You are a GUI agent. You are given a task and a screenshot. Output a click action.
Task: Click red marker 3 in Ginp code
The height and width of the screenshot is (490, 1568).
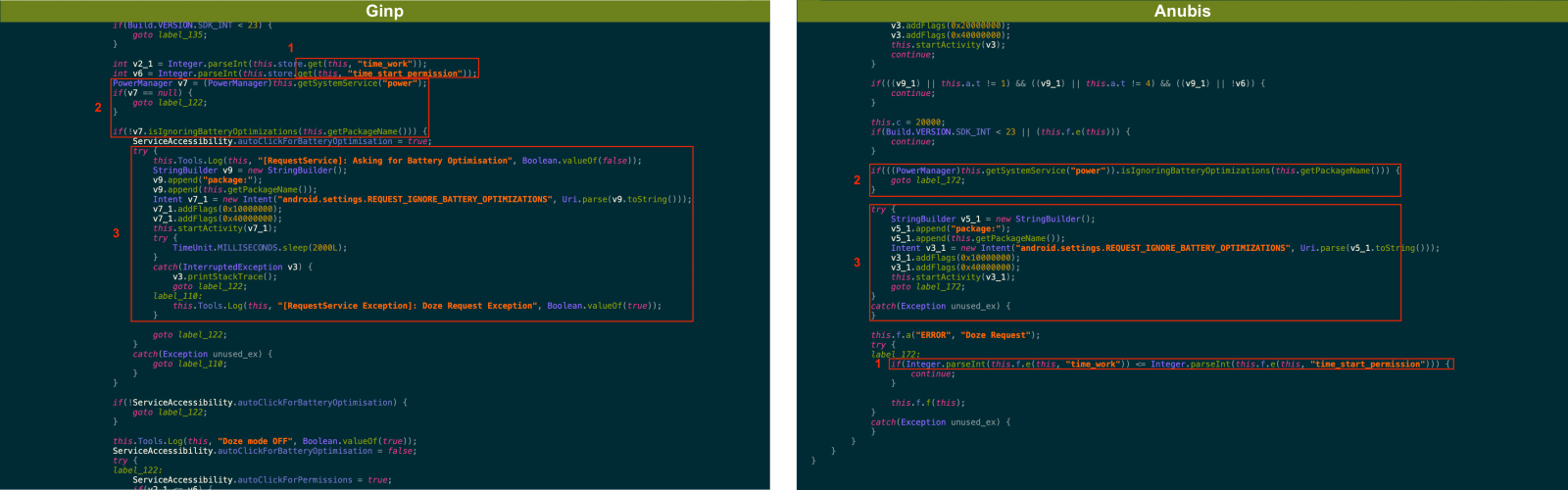tap(116, 233)
